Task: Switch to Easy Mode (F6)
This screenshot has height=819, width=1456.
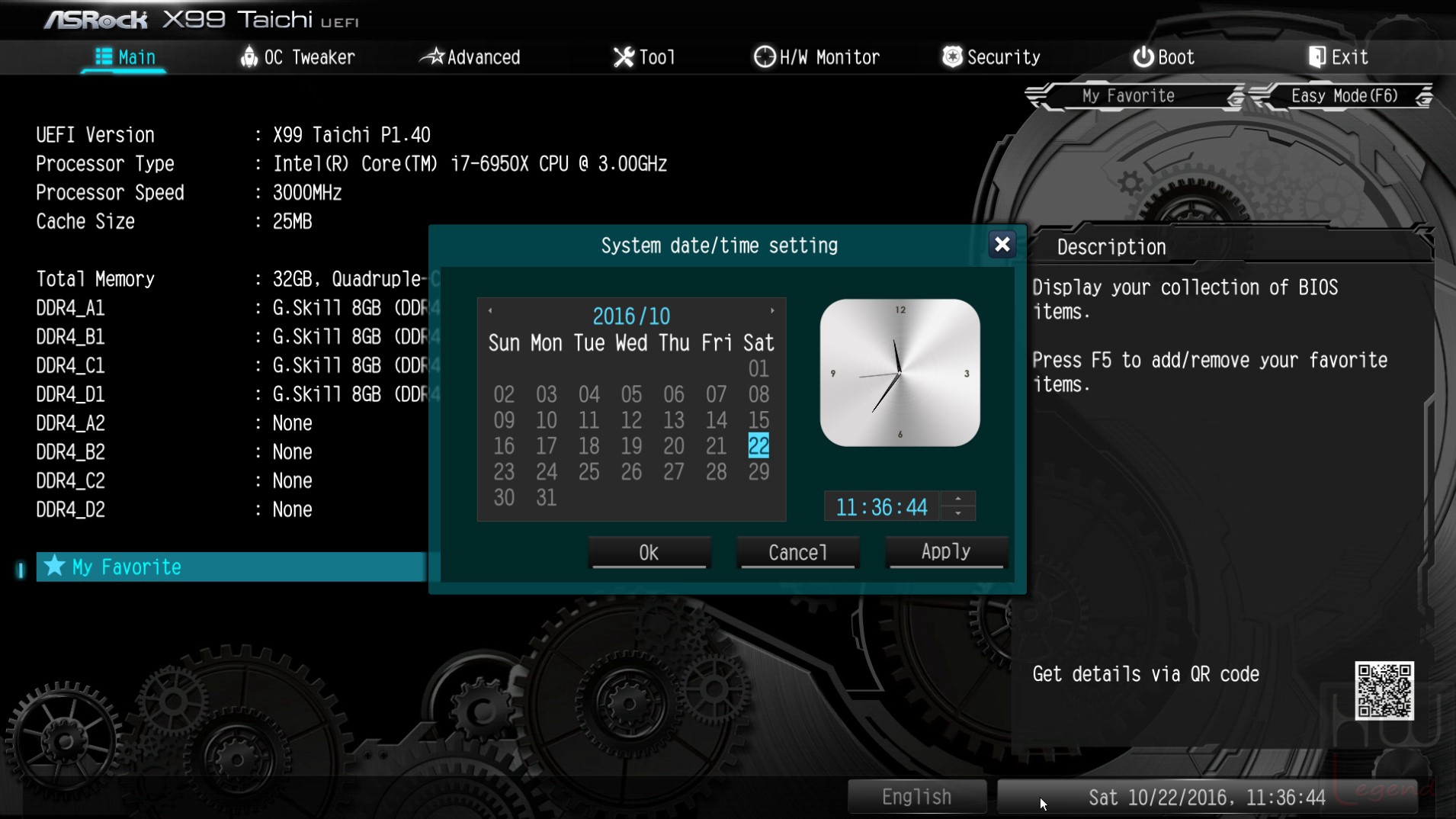Action: [x=1343, y=96]
